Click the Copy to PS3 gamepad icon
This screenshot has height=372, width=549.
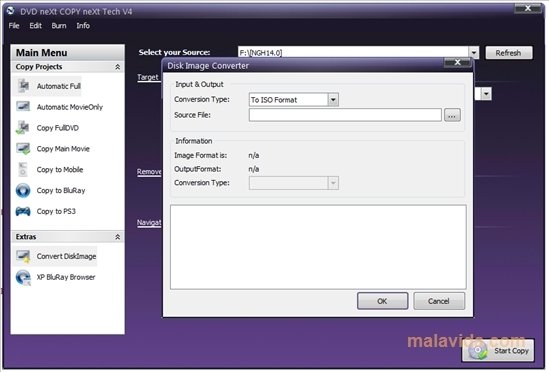click(x=23, y=211)
